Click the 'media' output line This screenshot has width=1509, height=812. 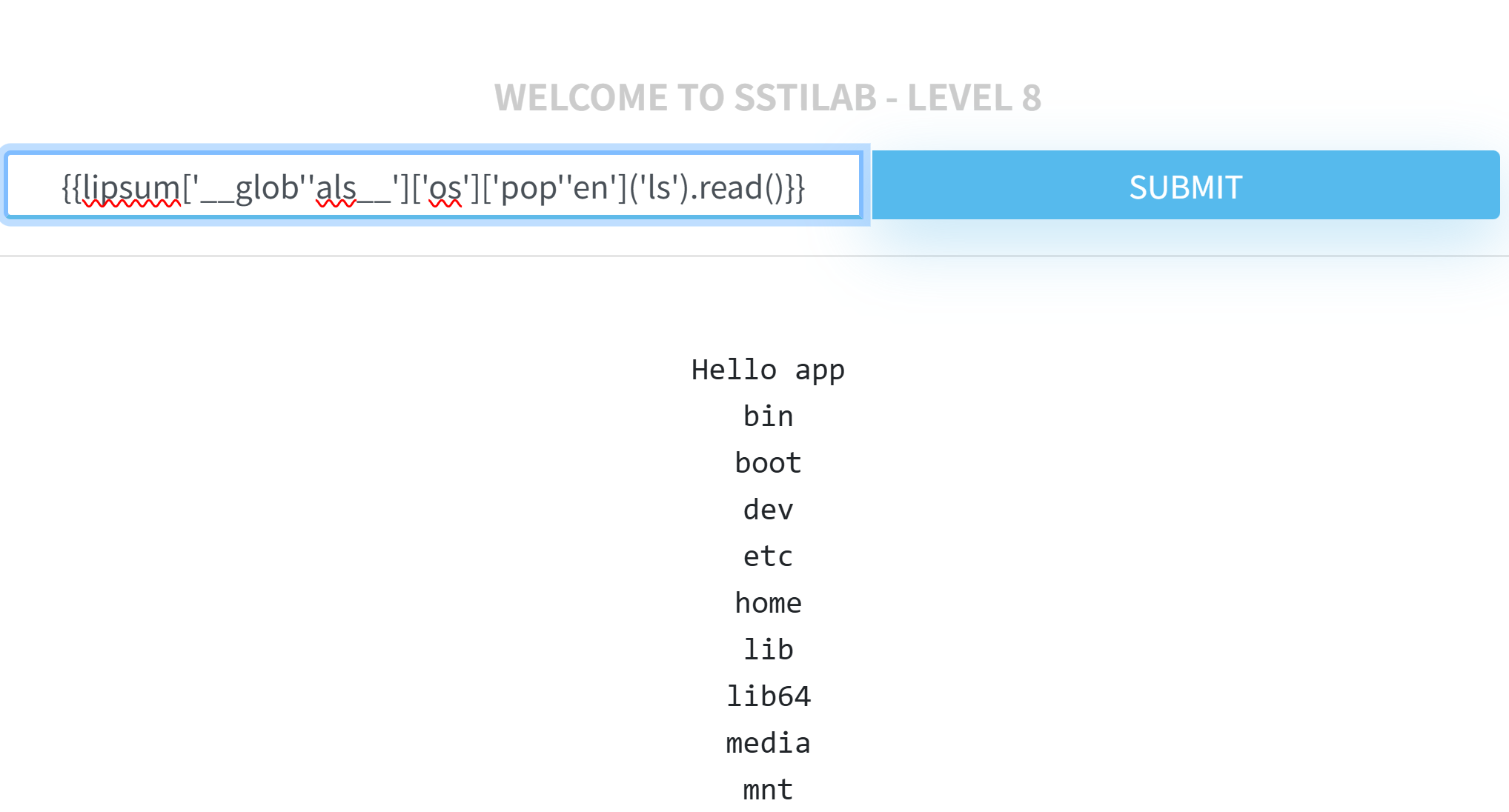click(x=768, y=743)
